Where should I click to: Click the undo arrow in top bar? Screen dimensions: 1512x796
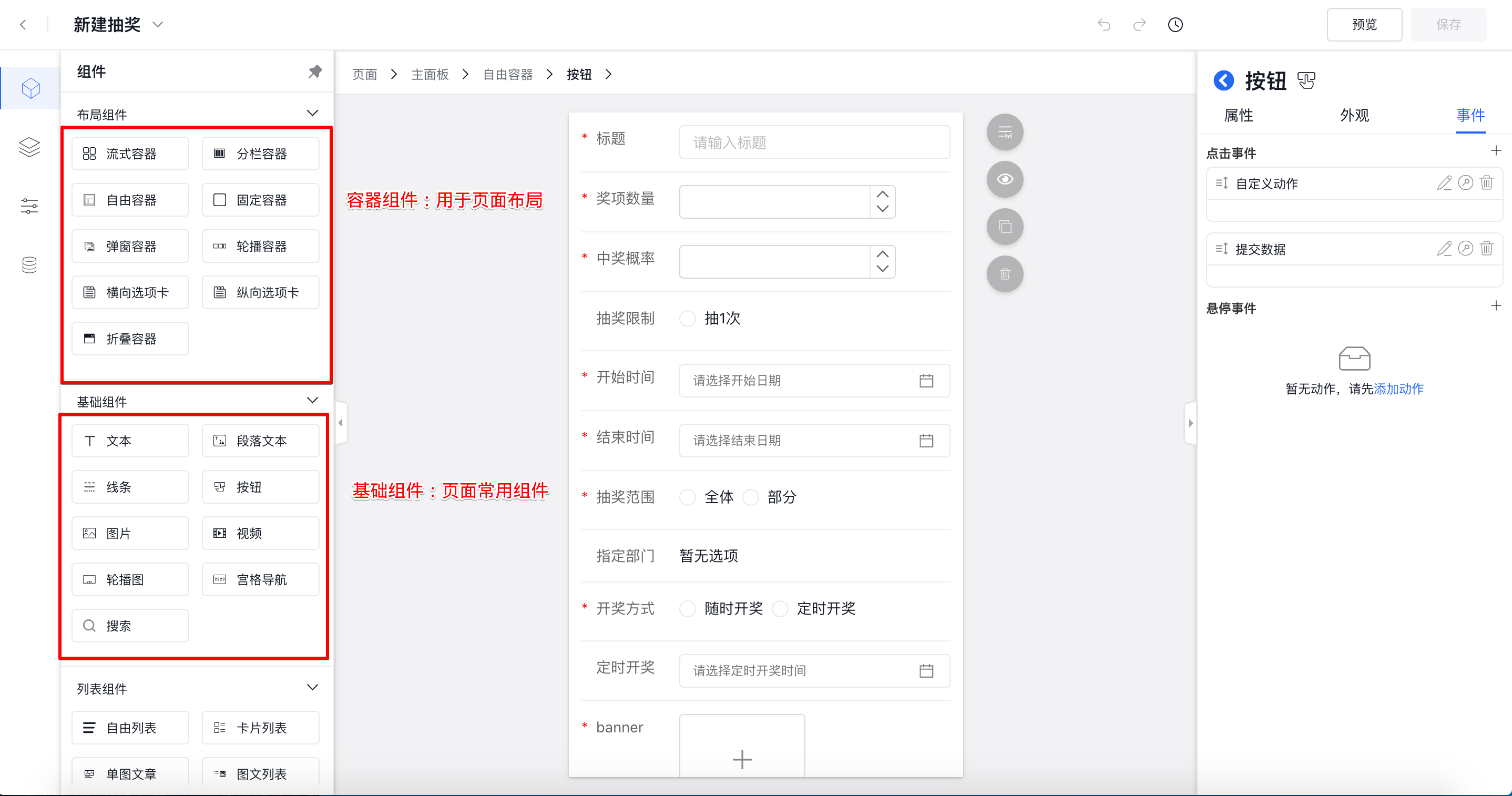point(1104,25)
